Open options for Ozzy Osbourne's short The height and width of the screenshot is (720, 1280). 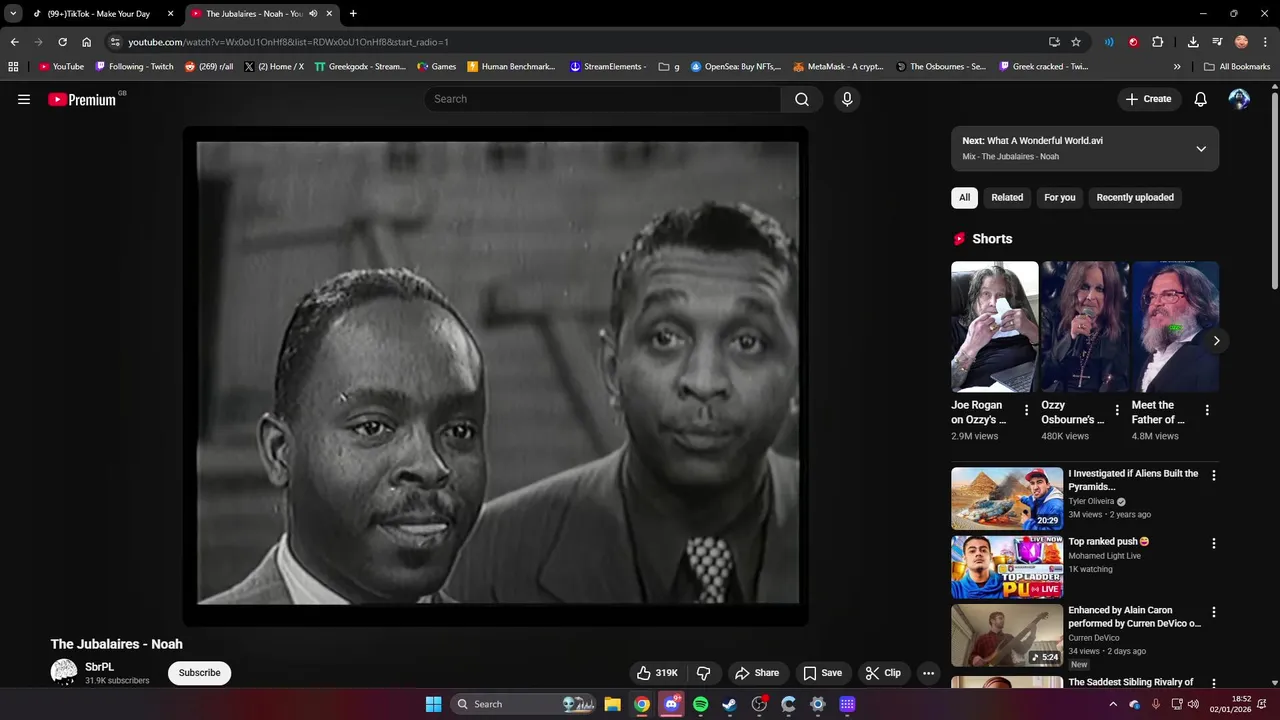1117,410
